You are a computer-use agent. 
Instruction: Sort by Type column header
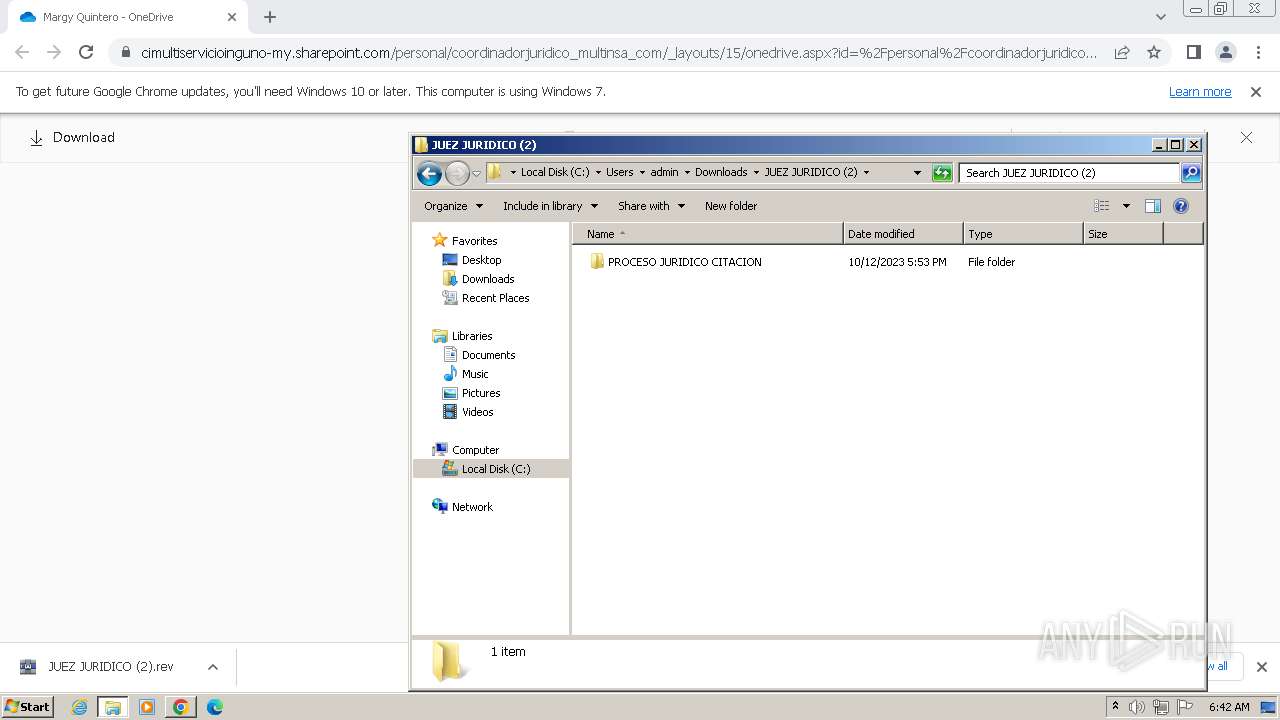click(x=1023, y=234)
